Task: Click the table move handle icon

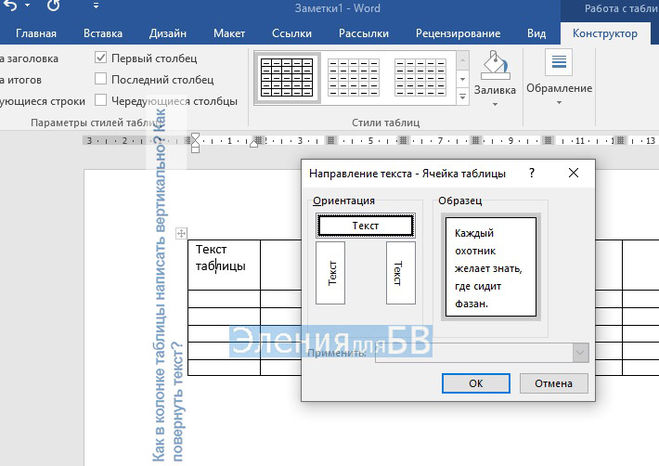Action: pos(181,233)
